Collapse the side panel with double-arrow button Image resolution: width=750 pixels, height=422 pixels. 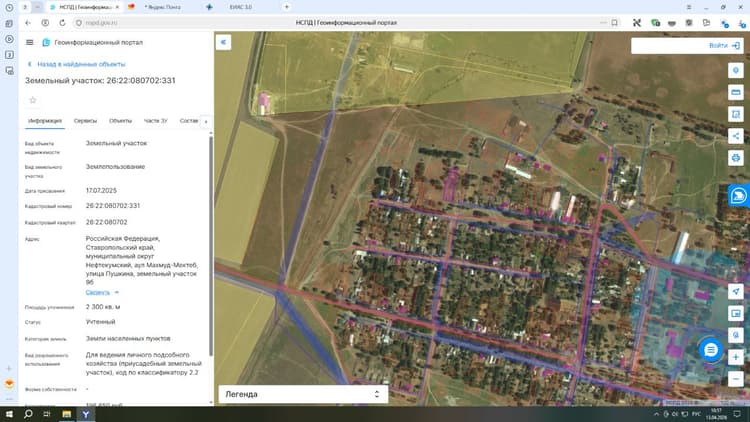223,42
